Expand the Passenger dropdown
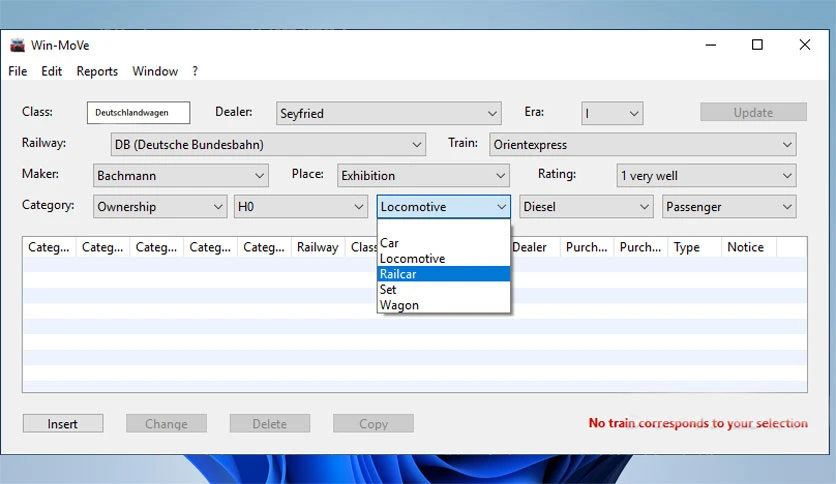This screenshot has width=836, height=484. pyautogui.click(x=729, y=206)
